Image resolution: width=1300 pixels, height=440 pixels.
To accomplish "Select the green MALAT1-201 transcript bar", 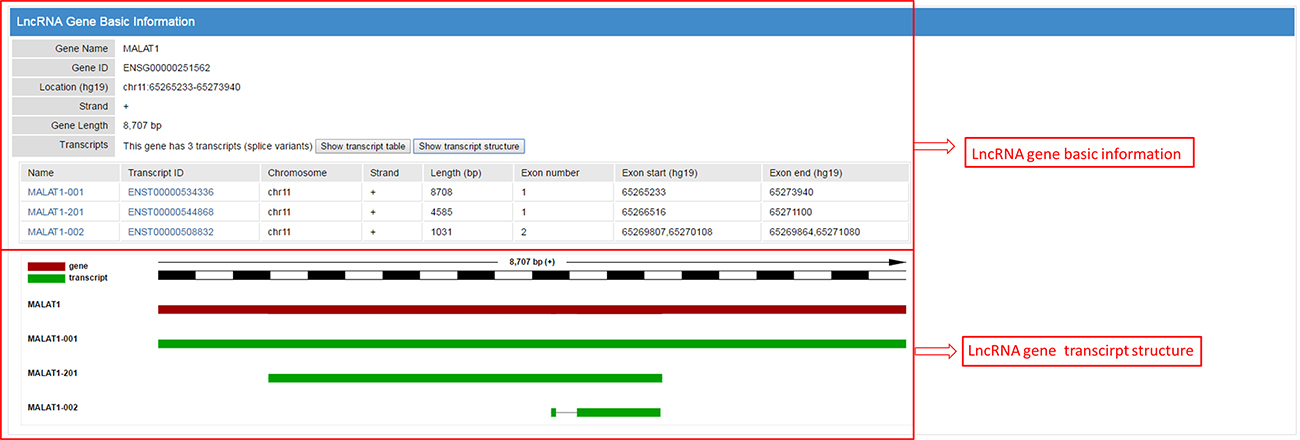I will pos(465,378).
